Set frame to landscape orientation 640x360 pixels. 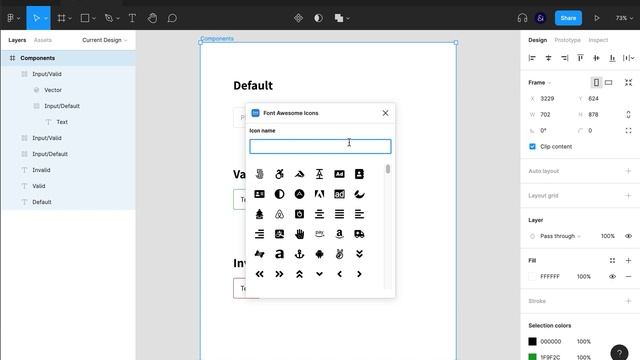[609, 82]
